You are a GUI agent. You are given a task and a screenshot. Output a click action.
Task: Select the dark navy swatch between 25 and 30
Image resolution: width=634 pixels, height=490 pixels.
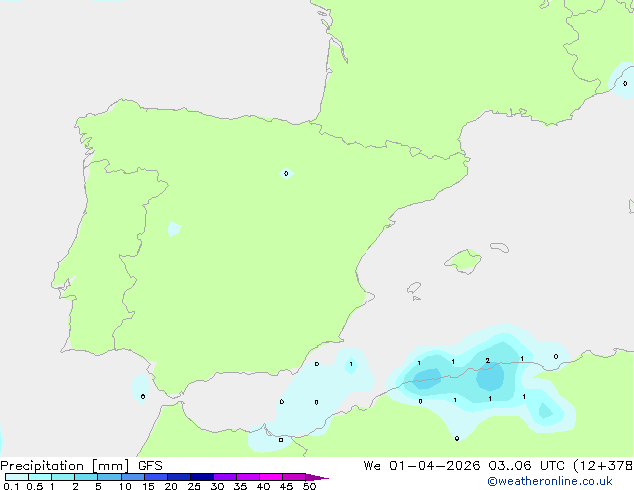[x=202, y=477]
